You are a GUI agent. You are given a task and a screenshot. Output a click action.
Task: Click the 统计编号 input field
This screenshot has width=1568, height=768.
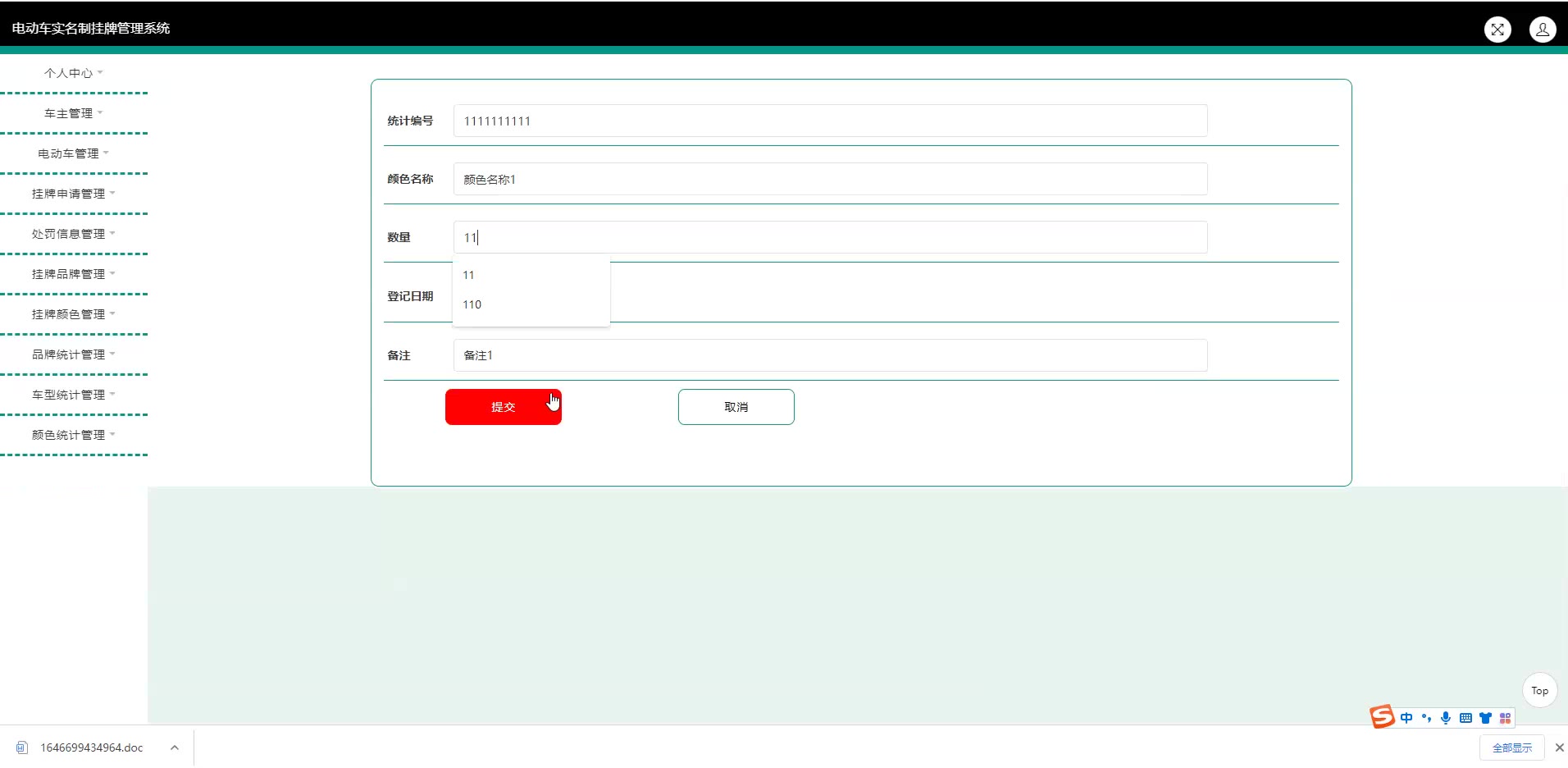tap(830, 121)
